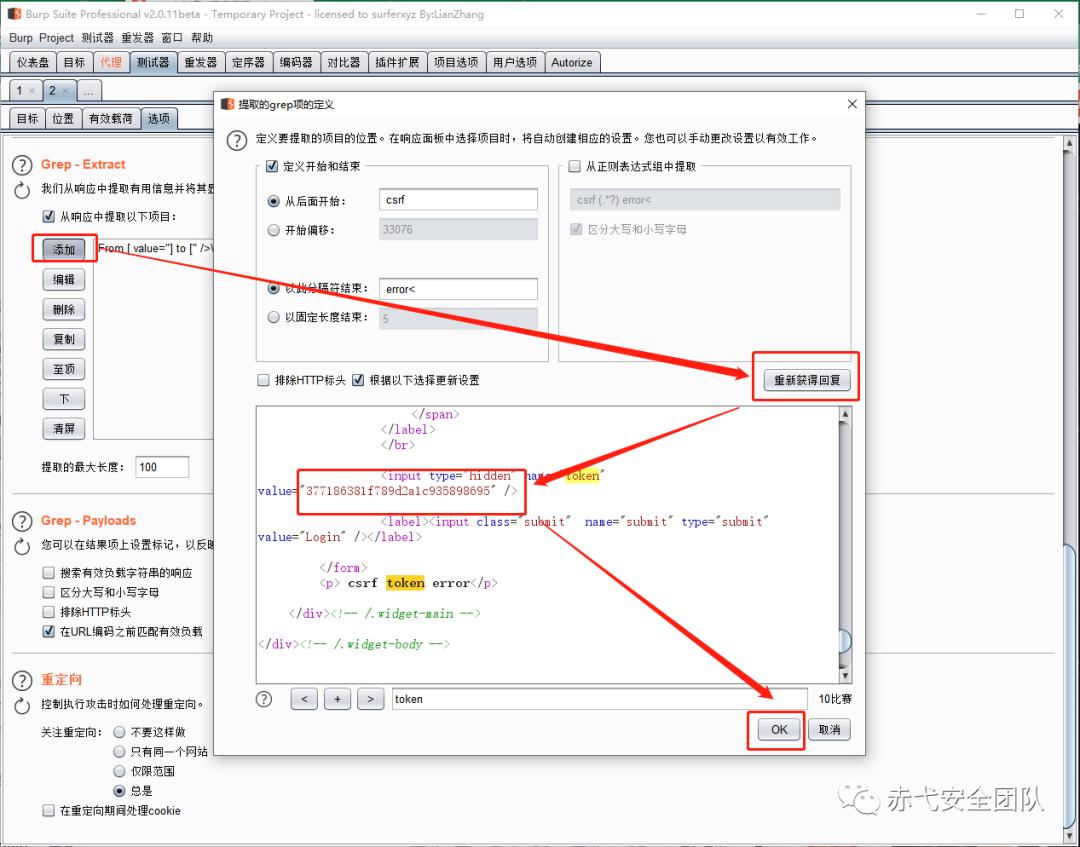Toggle 定义开始和结束 checkbox
The width and height of the screenshot is (1080, 847).
tap(272, 166)
